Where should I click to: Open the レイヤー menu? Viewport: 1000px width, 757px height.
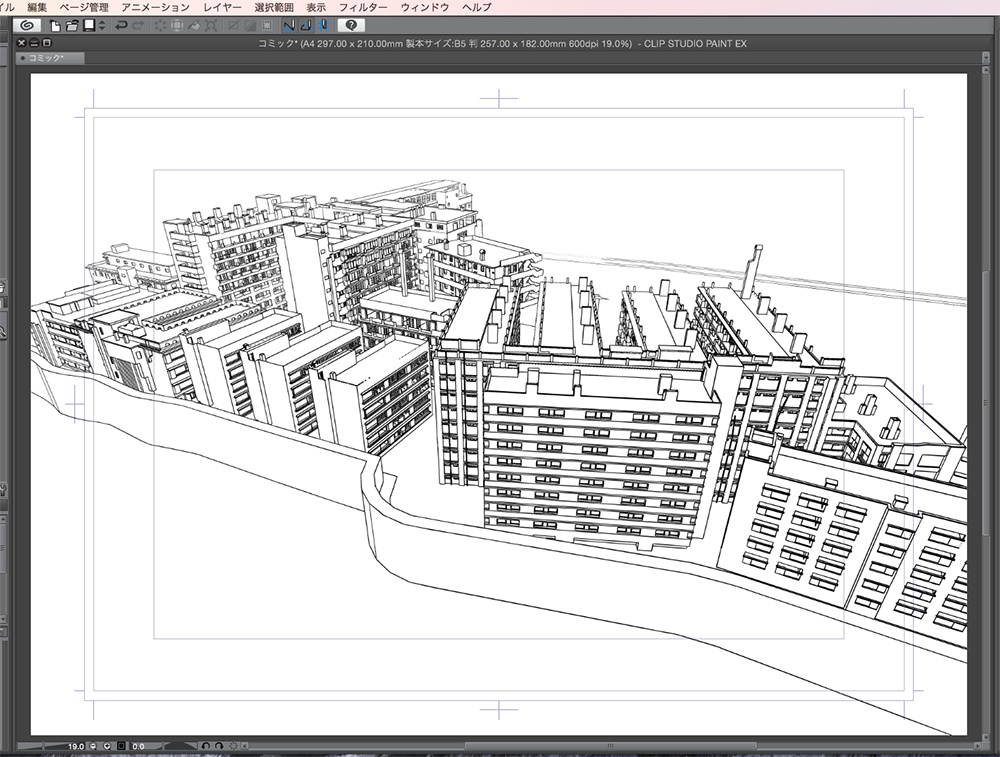(222, 7)
